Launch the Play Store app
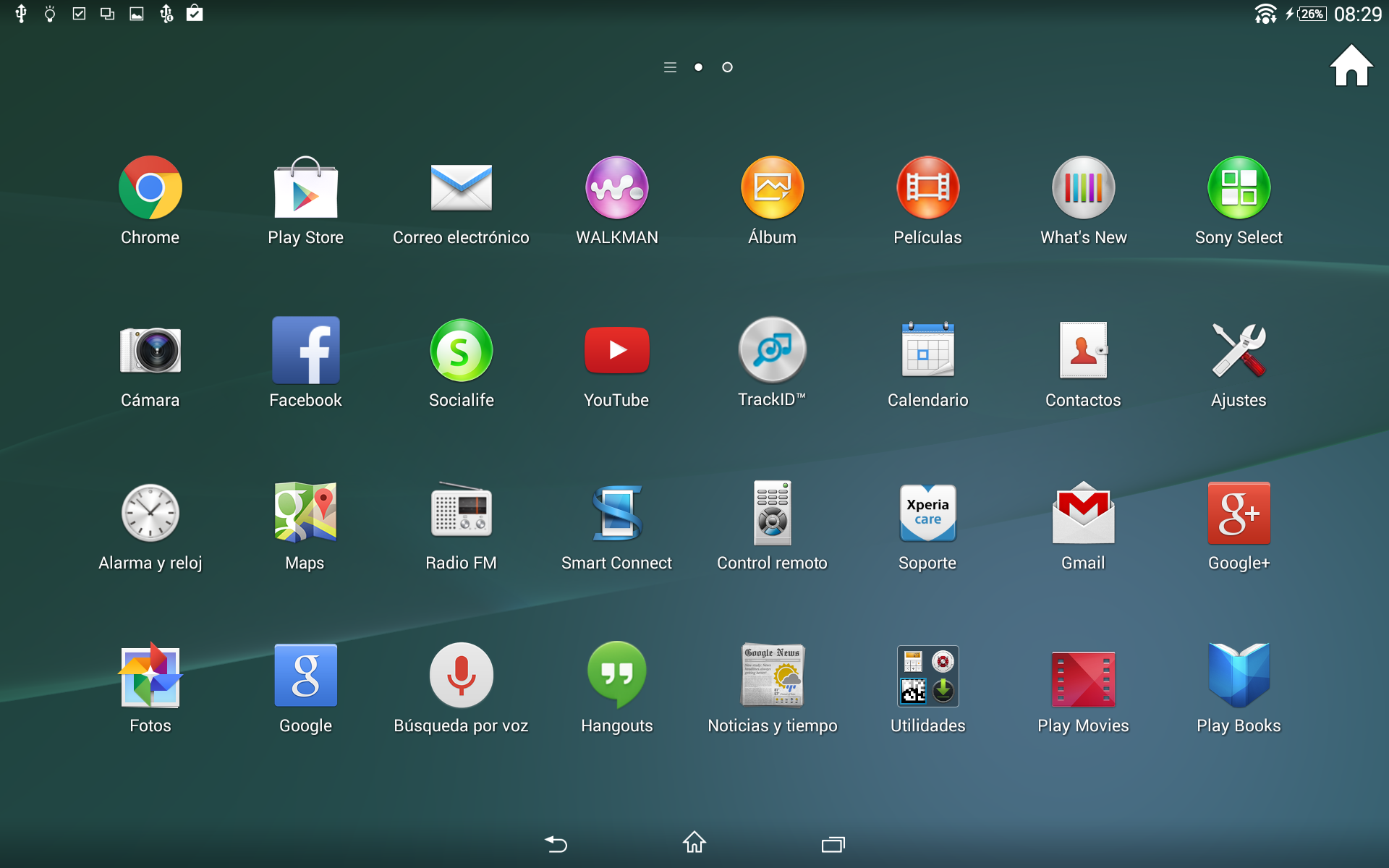 (x=305, y=188)
